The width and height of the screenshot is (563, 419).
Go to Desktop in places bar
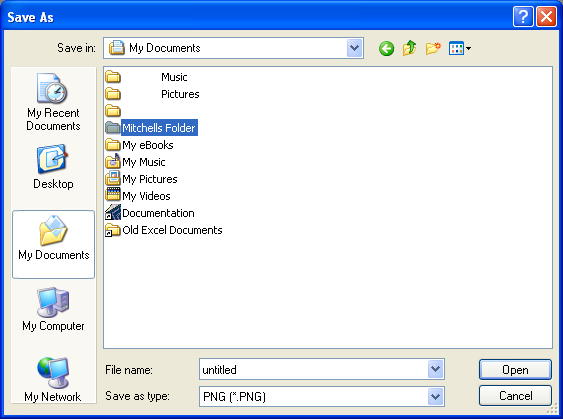coord(53,167)
